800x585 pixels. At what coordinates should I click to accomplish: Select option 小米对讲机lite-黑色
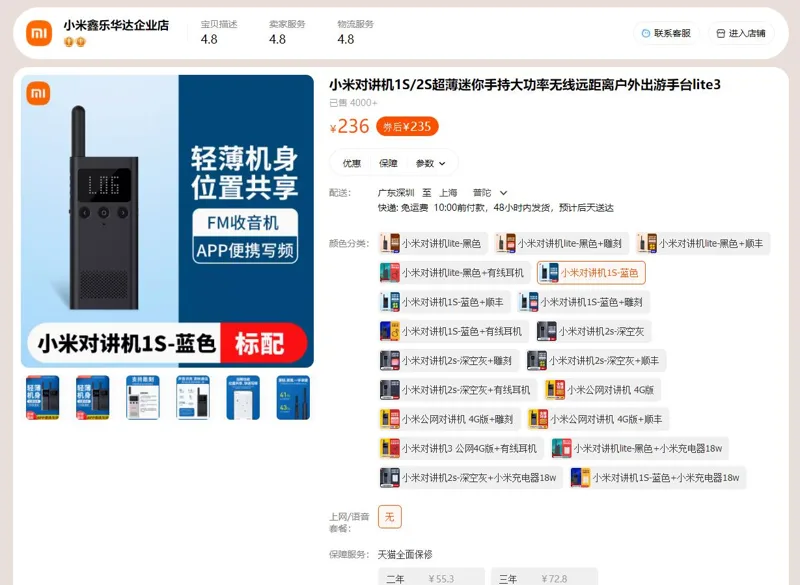click(433, 243)
